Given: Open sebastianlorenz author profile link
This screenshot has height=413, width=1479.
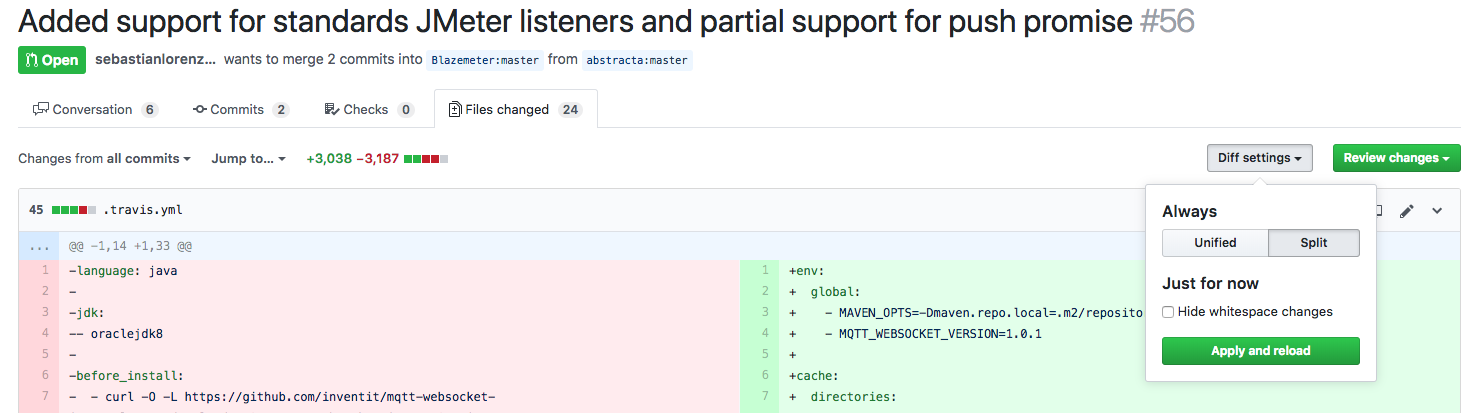Looking at the screenshot, I should (155, 59).
